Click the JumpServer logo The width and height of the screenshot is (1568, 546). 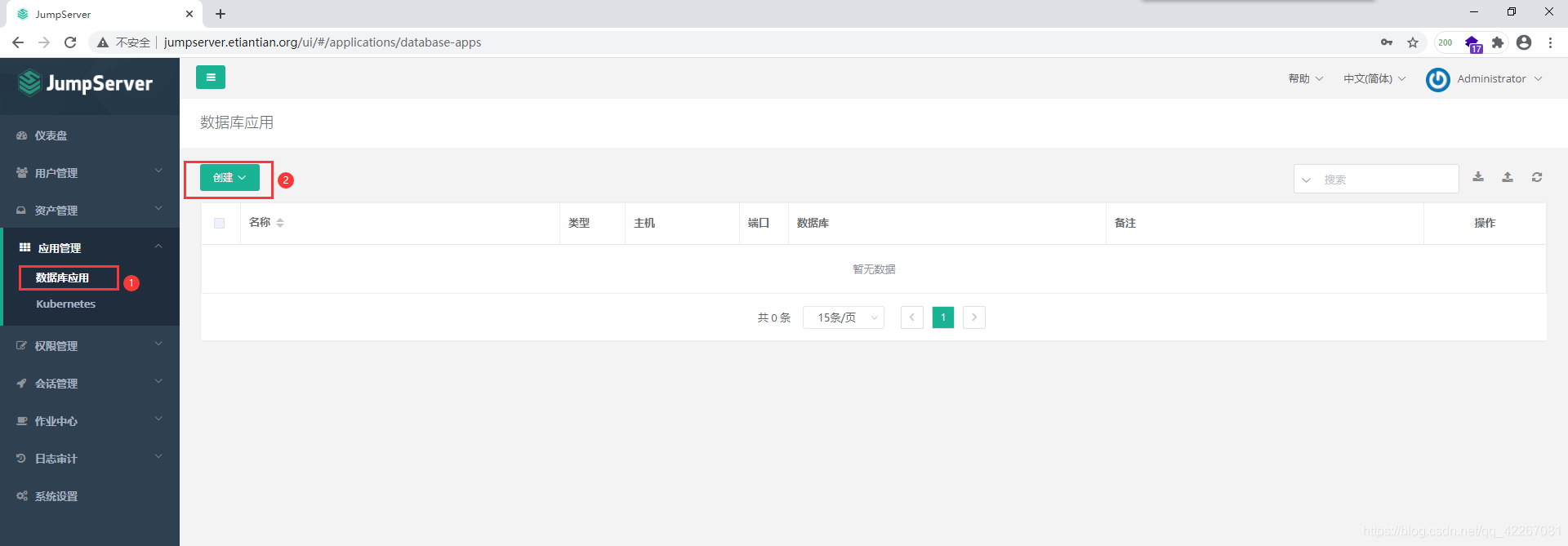(x=86, y=83)
